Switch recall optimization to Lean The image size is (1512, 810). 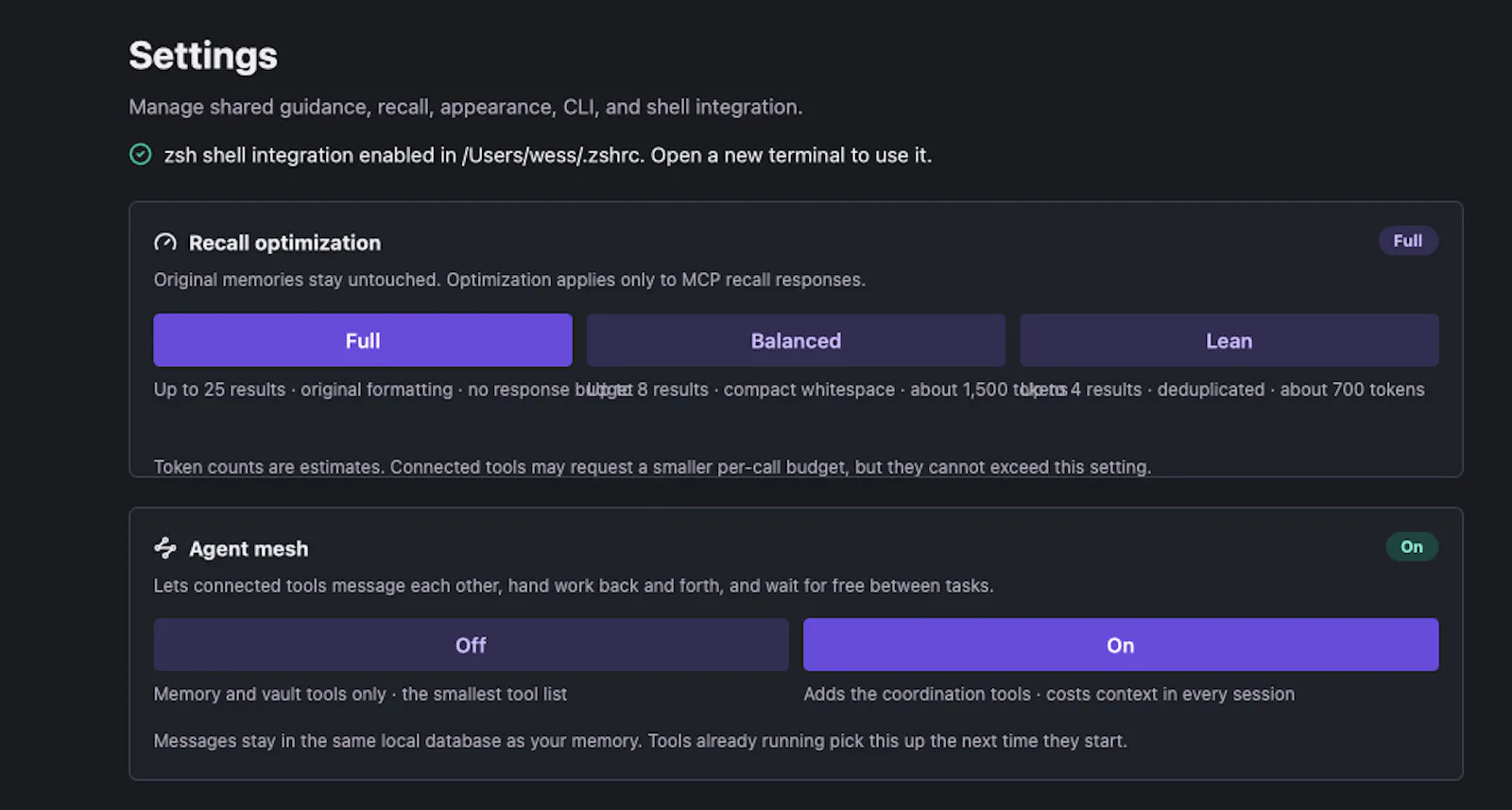[x=1229, y=340]
